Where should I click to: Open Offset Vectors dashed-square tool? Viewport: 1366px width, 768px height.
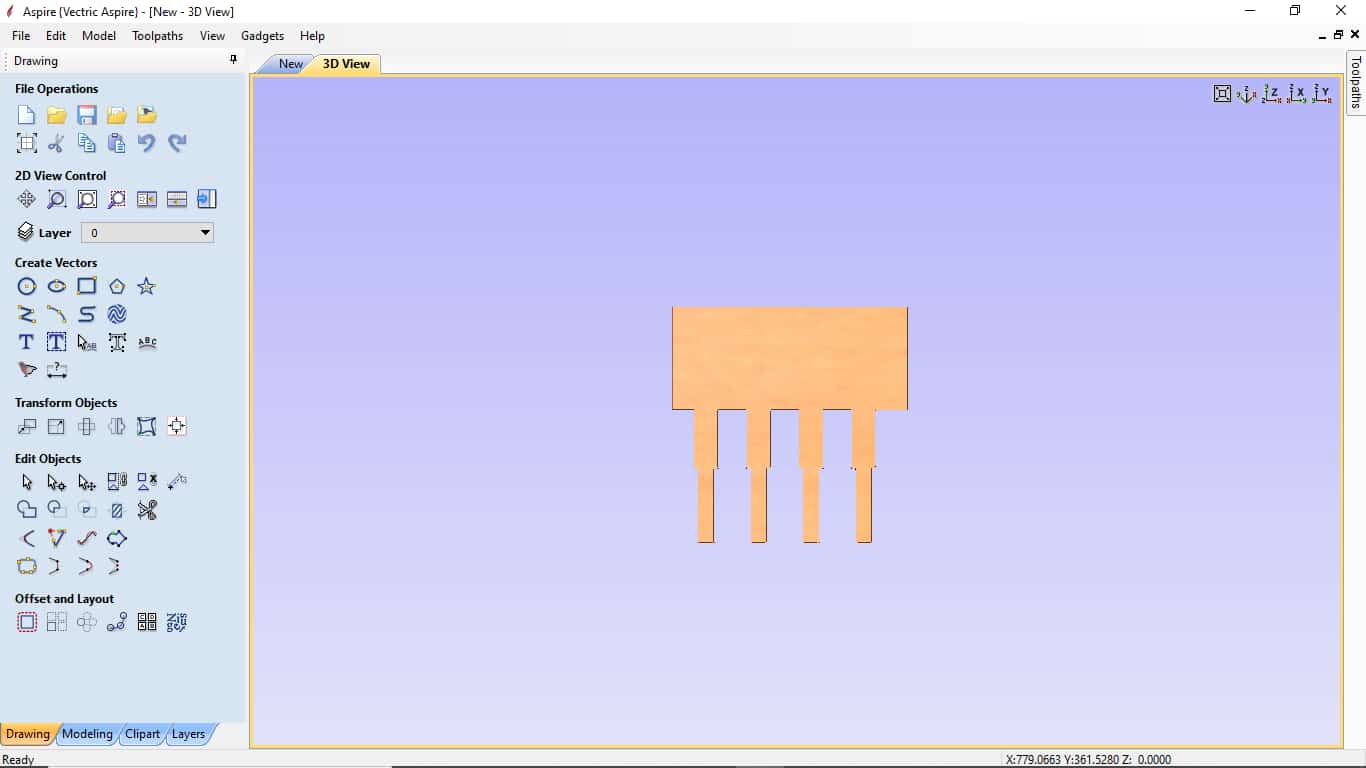[x=27, y=623]
